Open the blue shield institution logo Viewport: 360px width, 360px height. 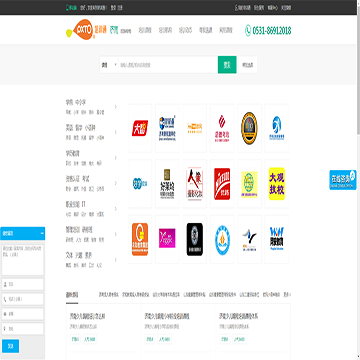pyautogui.click(x=167, y=128)
